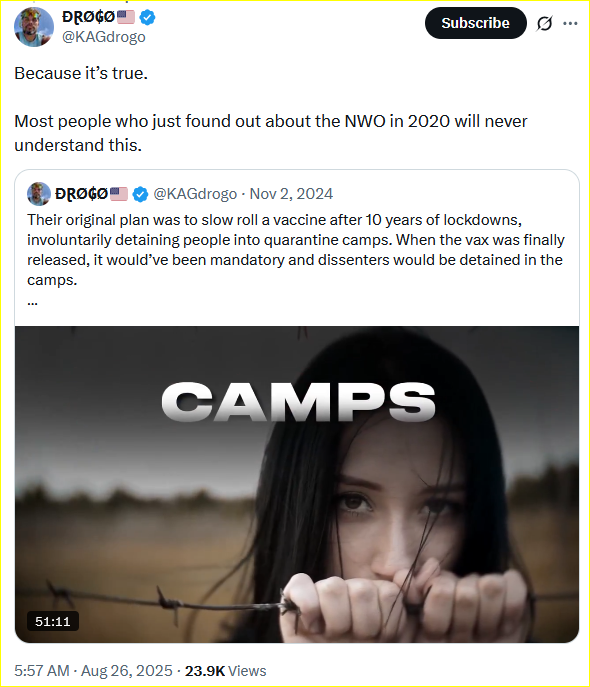Click the quoted post's verified badge

coord(140,194)
